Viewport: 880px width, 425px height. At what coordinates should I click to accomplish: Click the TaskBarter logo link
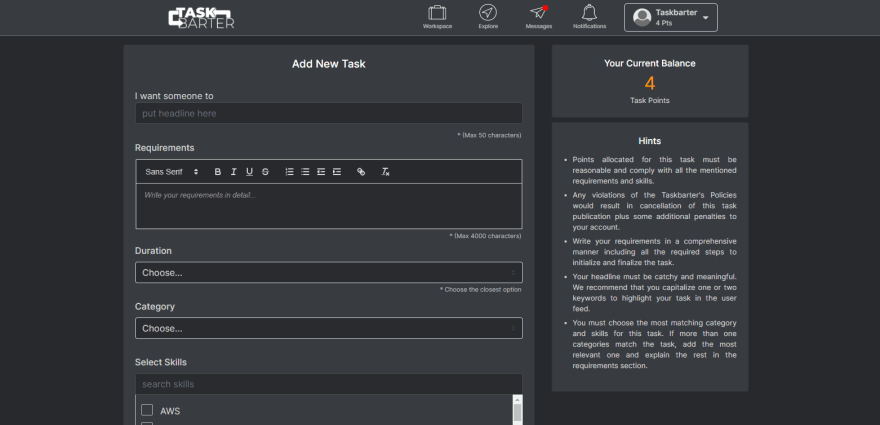(201, 18)
